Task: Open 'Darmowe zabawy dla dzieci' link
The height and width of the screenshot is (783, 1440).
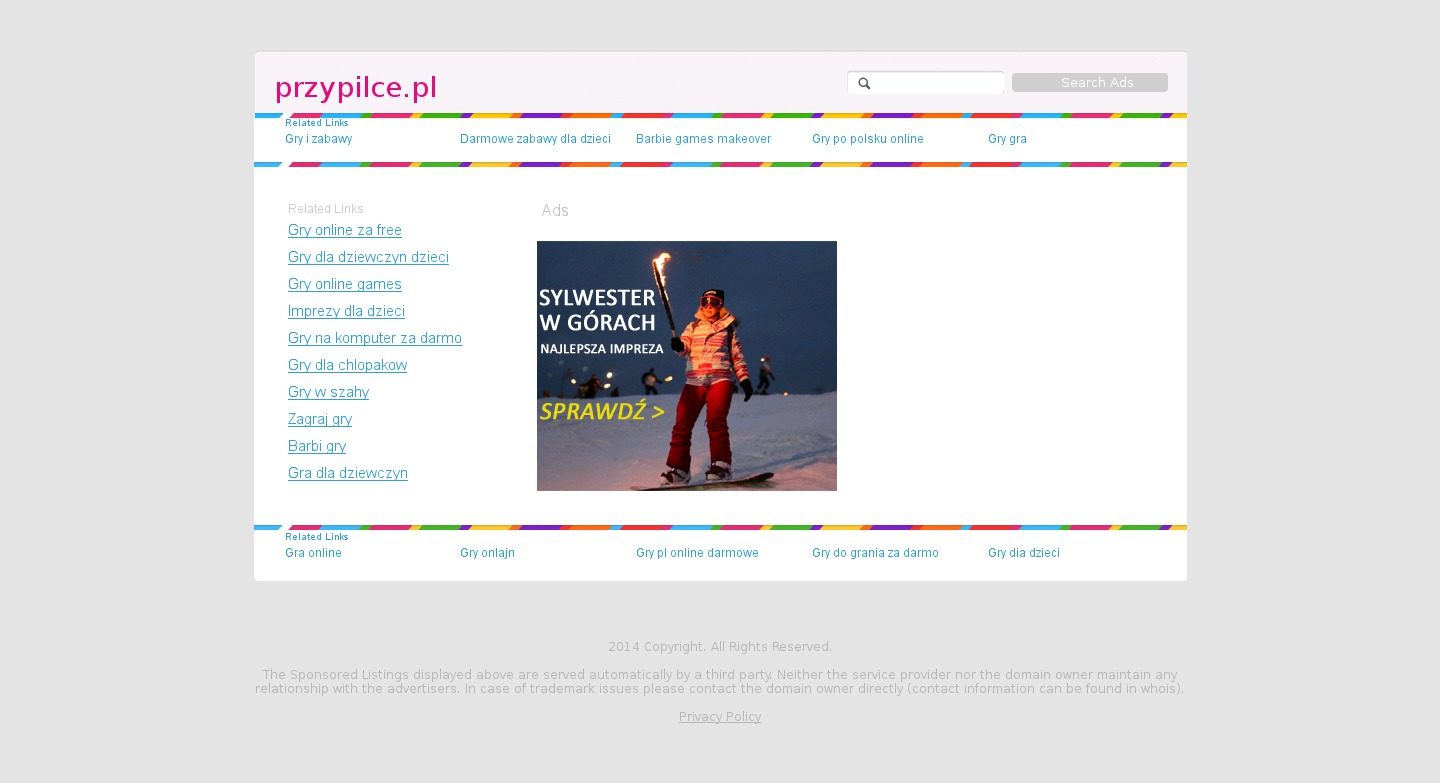Action: click(x=535, y=139)
